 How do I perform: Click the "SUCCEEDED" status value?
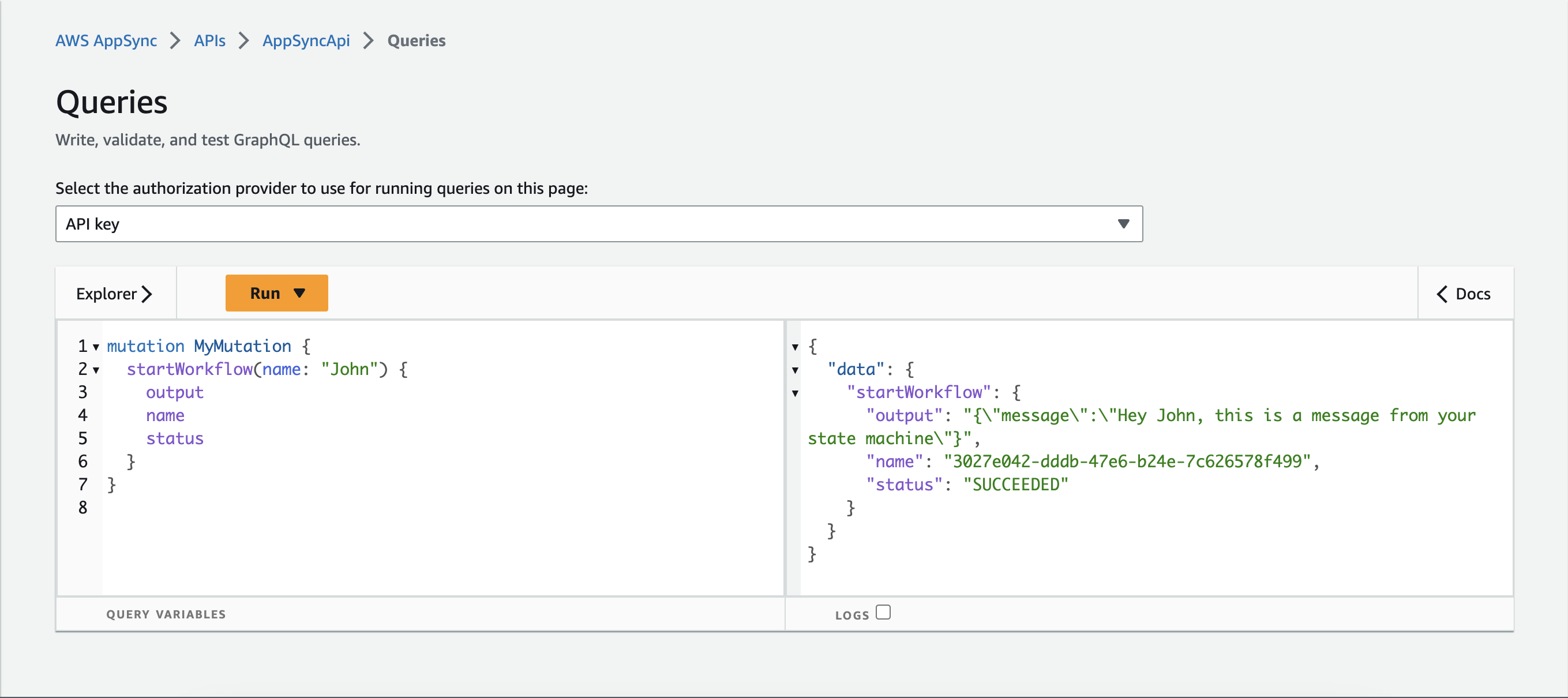1015,485
